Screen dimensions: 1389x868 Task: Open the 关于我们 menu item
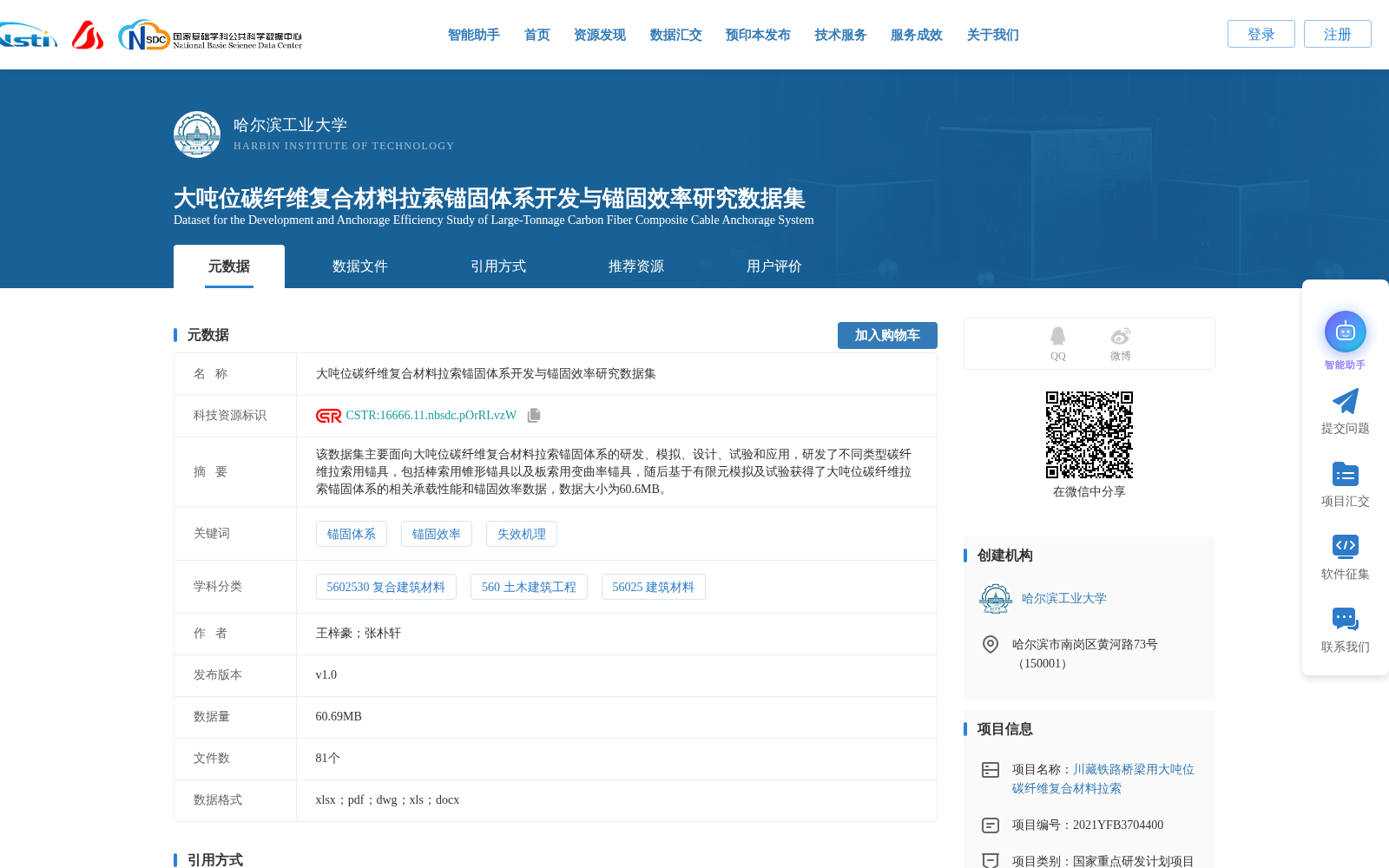pos(992,35)
